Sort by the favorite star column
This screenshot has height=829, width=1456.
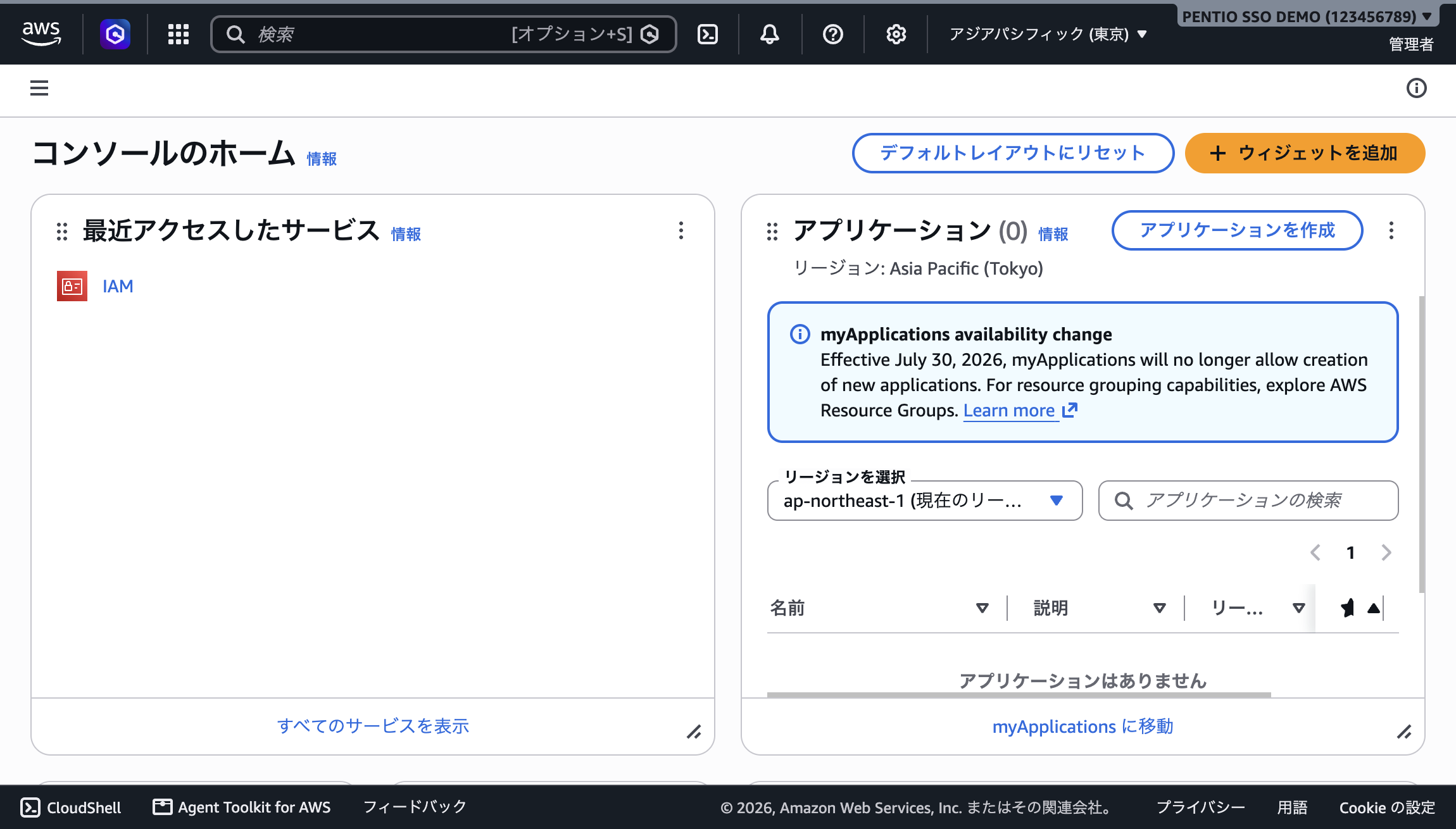coord(1359,608)
